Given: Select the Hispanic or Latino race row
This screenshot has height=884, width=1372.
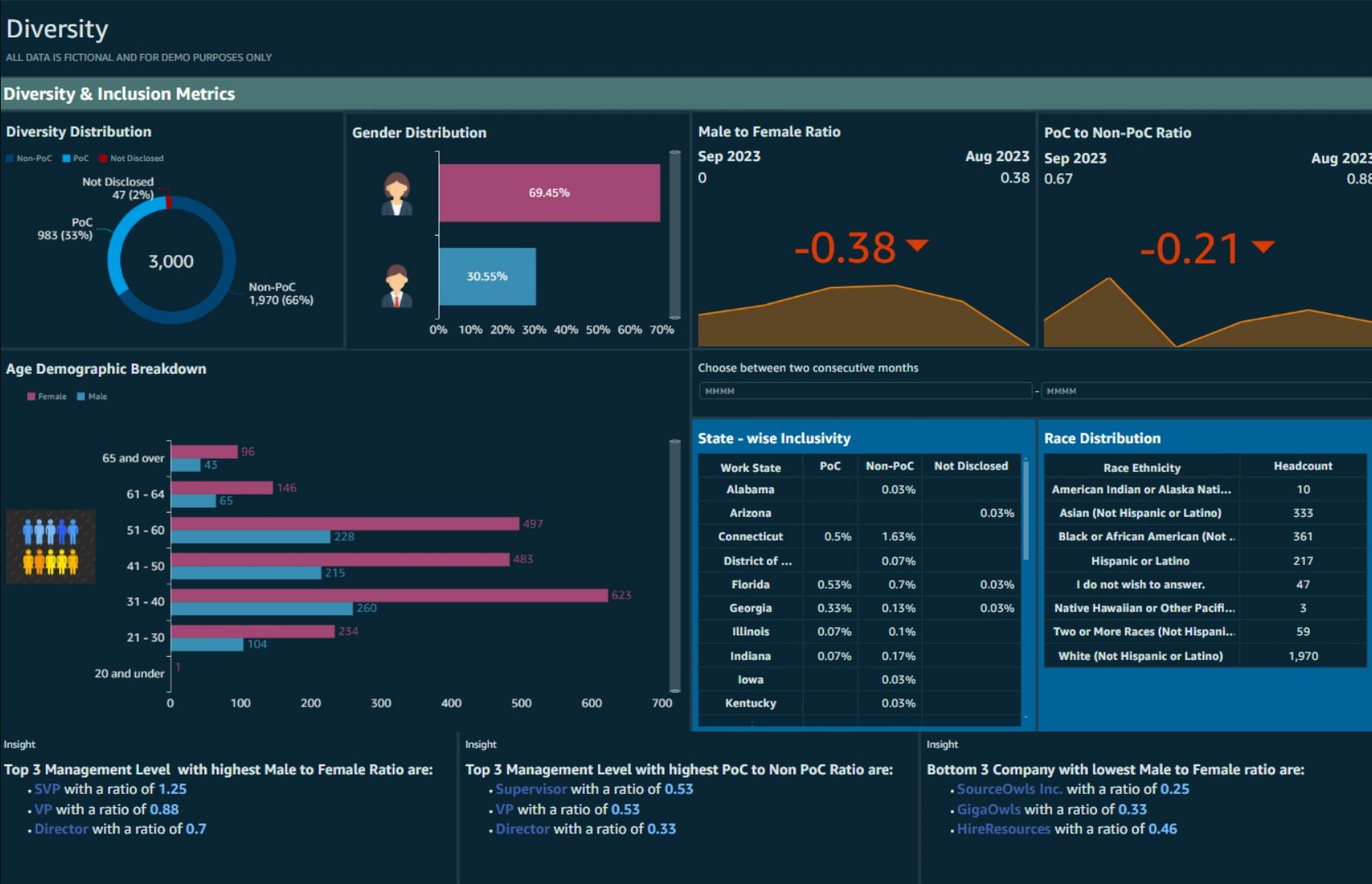Looking at the screenshot, I should click(1206, 561).
